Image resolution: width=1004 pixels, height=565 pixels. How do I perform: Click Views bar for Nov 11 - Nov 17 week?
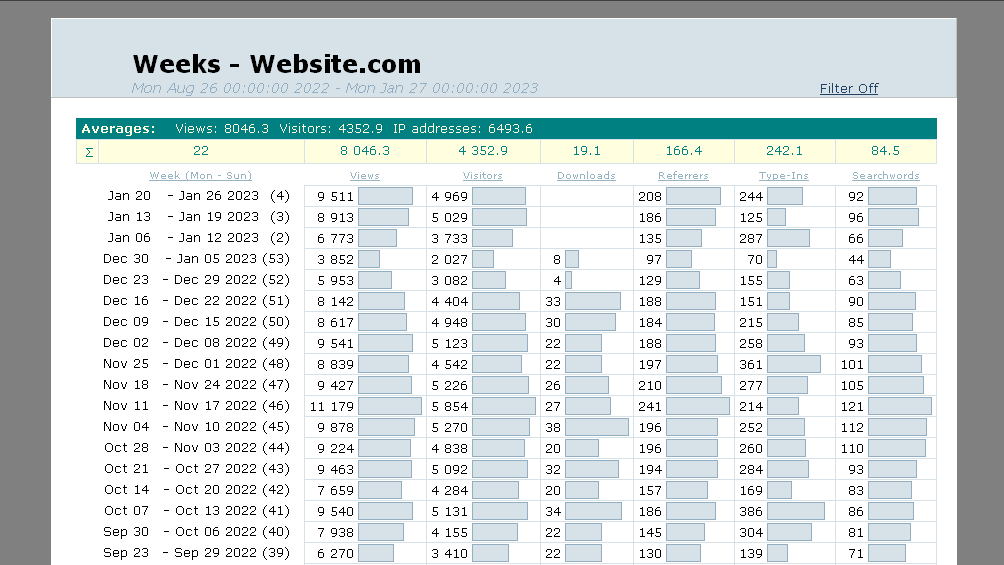point(389,406)
